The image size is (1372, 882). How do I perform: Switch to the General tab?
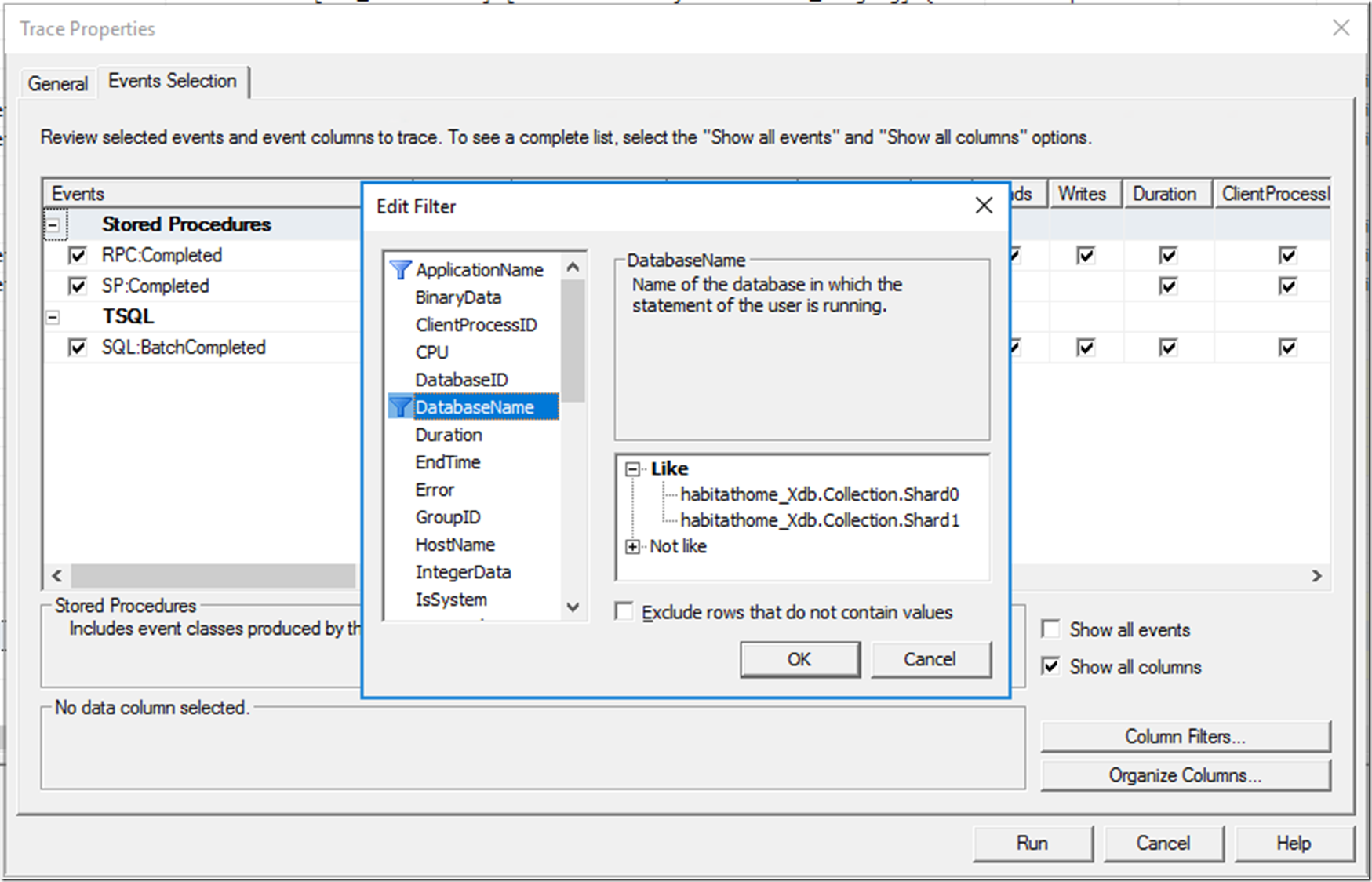tap(57, 83)
